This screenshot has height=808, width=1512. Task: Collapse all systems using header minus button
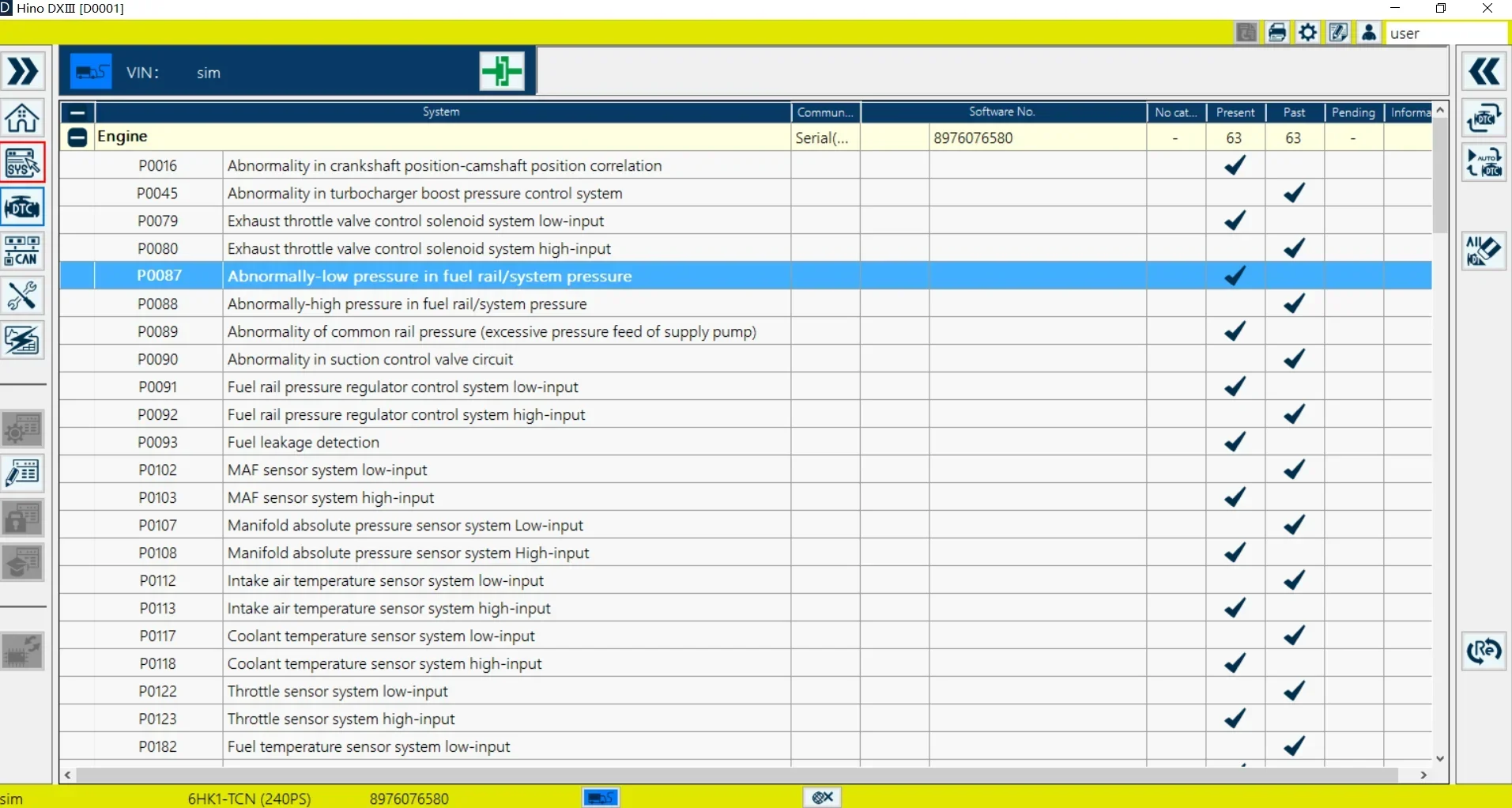coord(77,112)
